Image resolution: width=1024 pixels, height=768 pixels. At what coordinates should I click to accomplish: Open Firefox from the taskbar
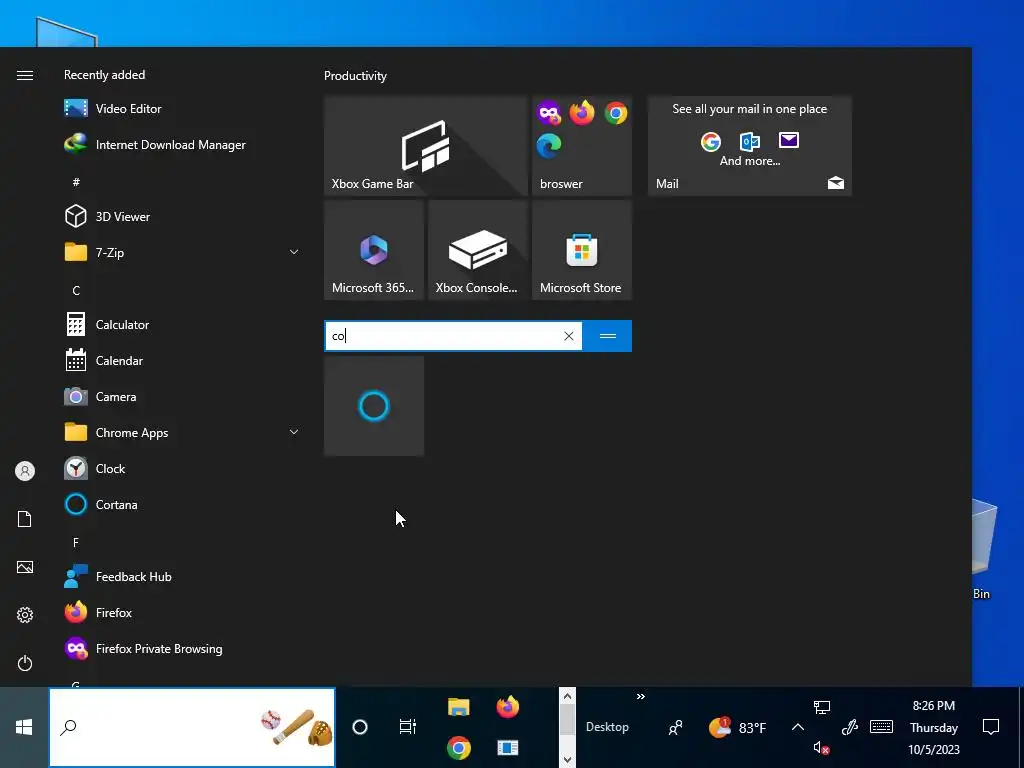click(507, 707)
